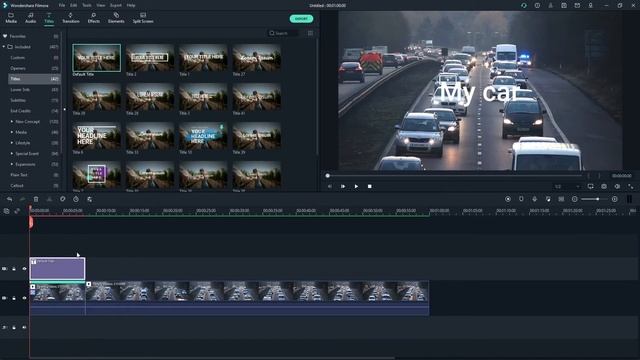Screen dimensions: 640x360
Task: Open the advanced edit adjust tool
Action: click(89, 199)
